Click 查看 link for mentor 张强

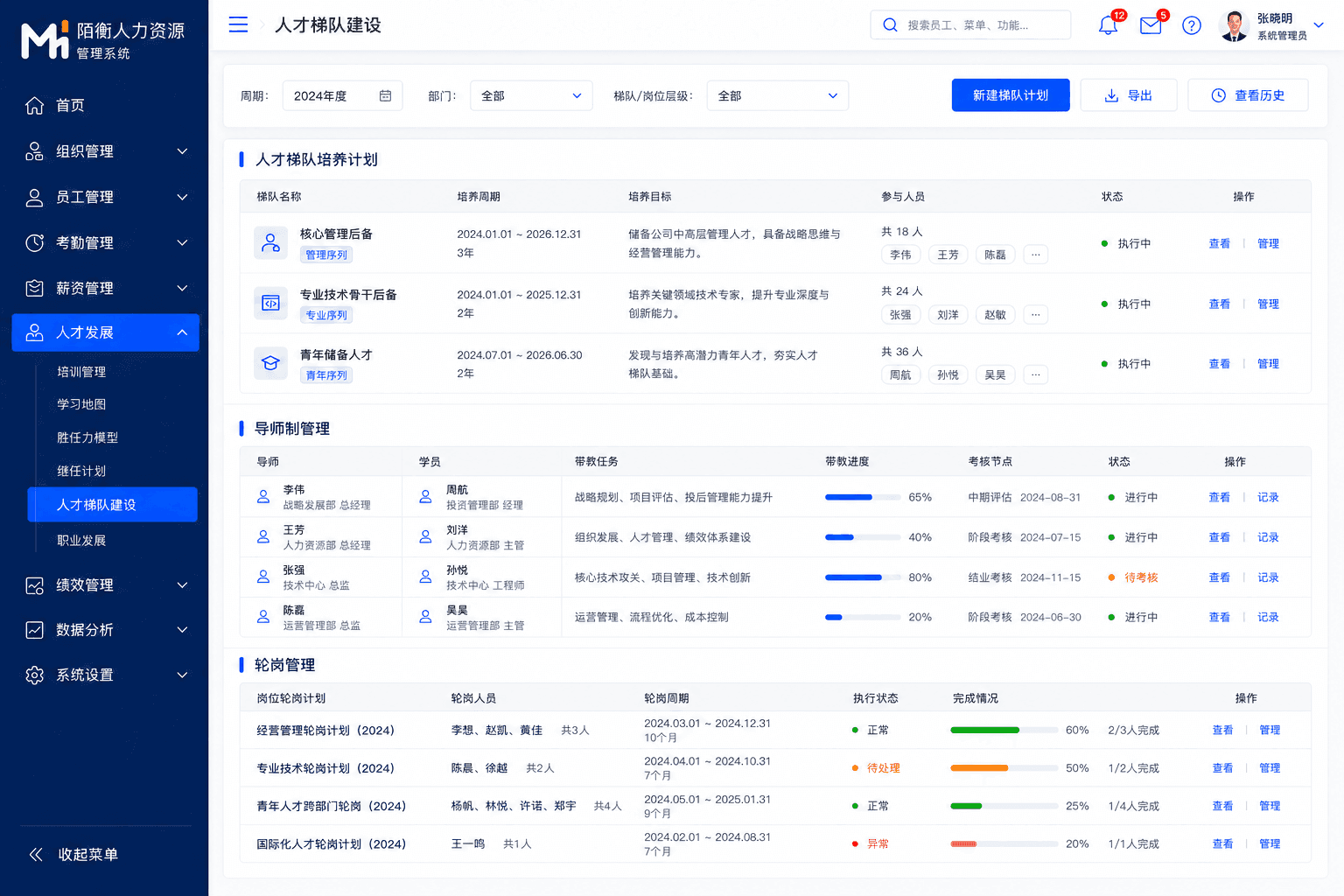click(x=1219, y=577)
